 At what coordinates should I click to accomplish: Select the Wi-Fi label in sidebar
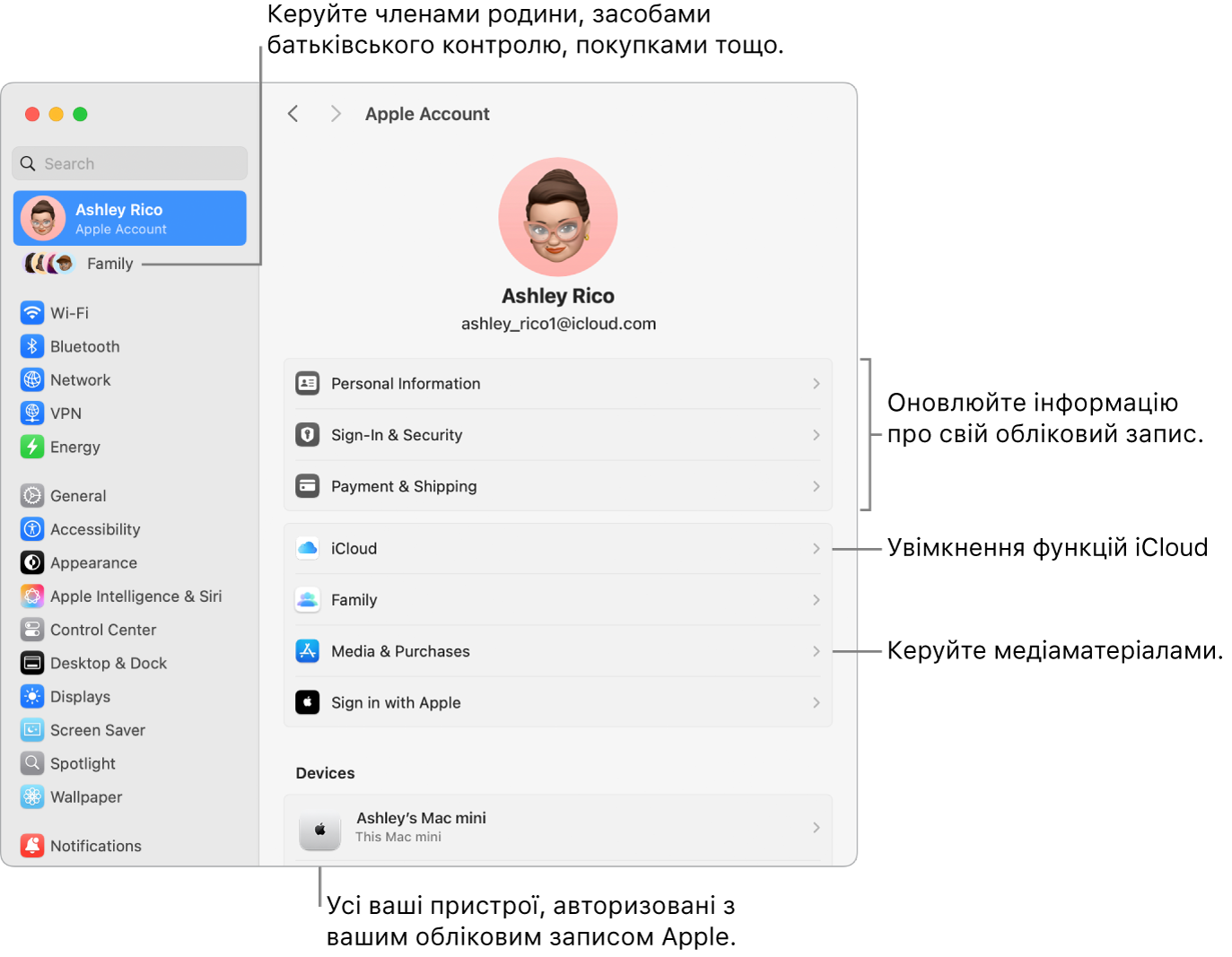coord(69,313)
